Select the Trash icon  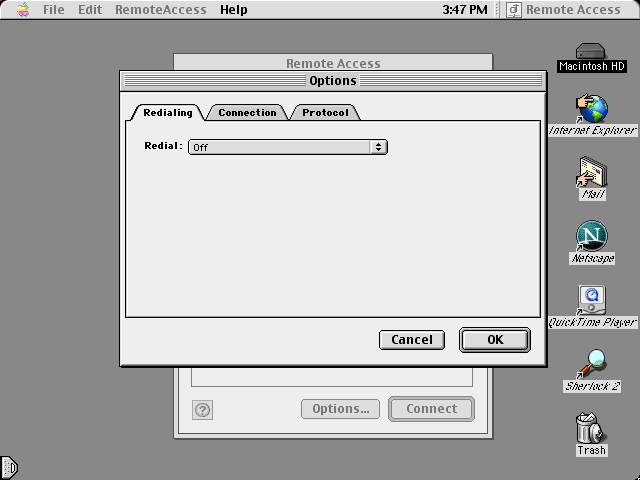pos(590,428)
